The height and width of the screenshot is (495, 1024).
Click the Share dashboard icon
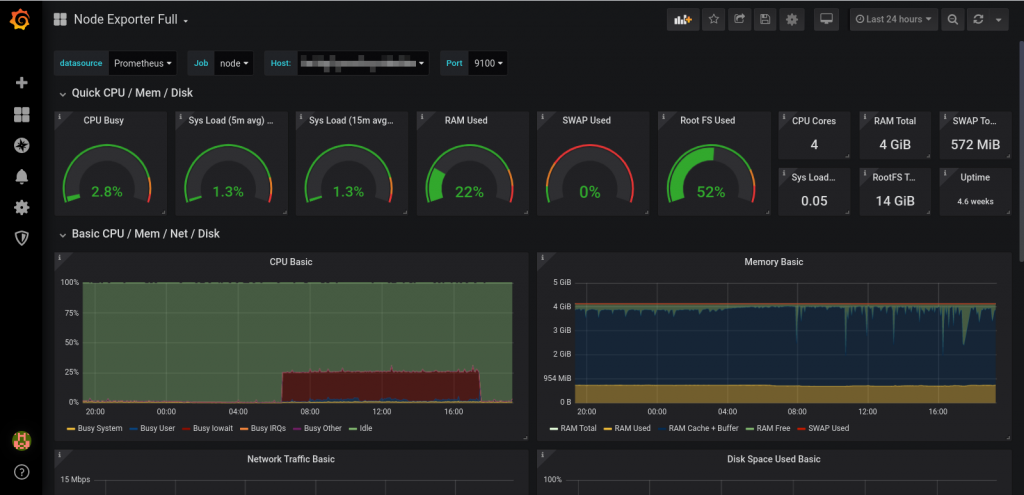(x=739, y=19)
